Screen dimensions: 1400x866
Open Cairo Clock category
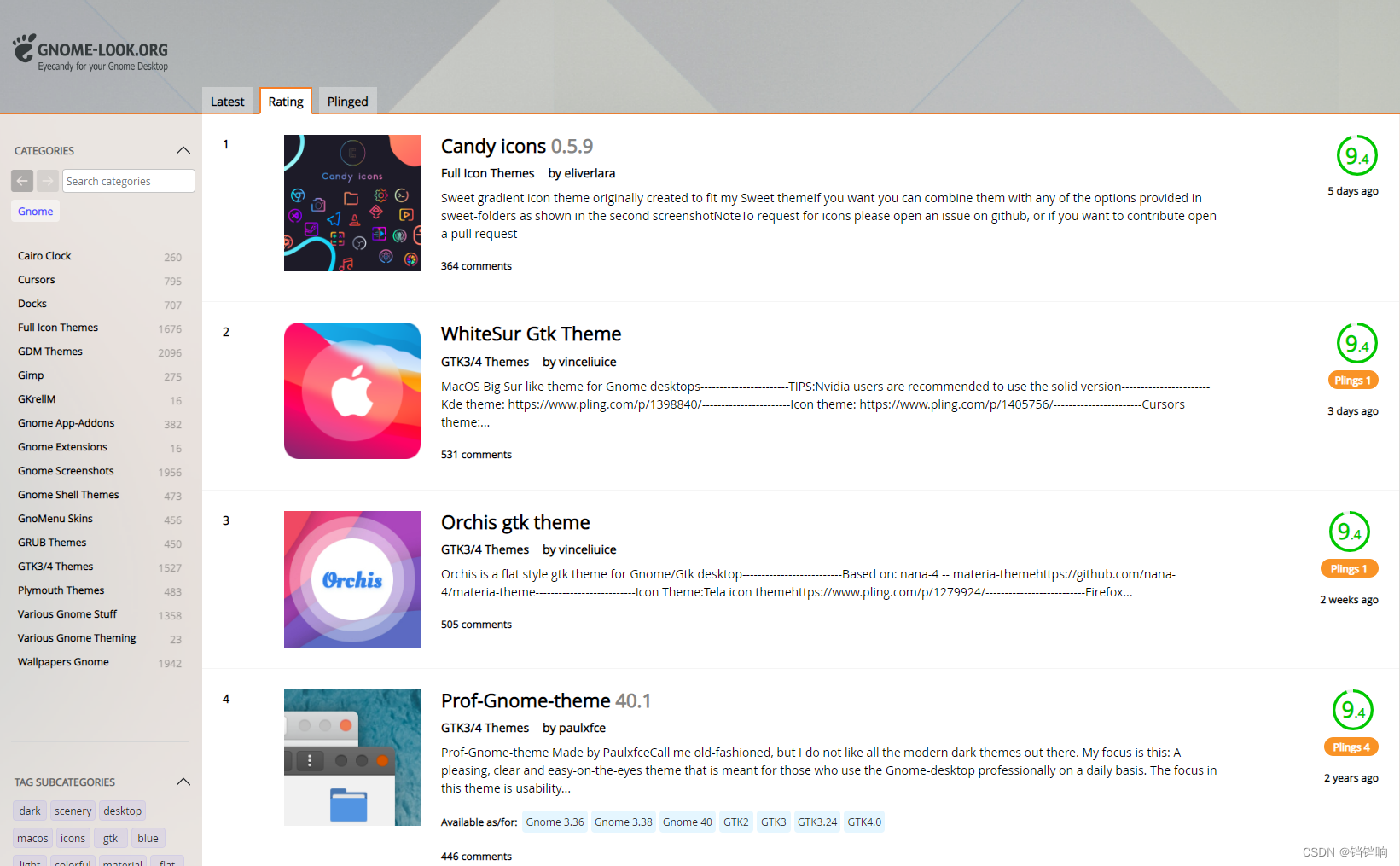[44, 256]
